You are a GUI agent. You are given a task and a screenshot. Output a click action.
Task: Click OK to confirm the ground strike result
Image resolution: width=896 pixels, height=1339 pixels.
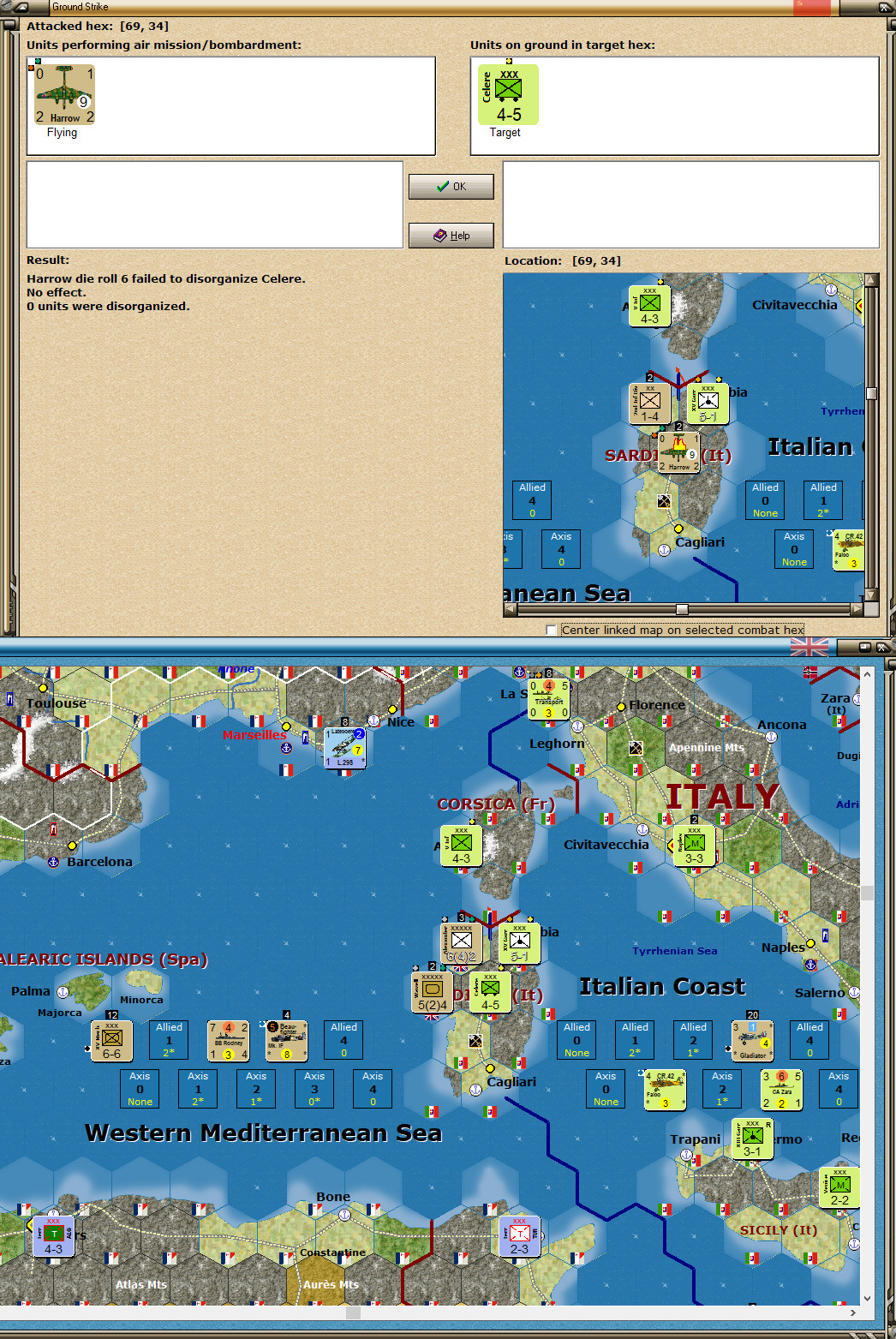tap(451, 186)
